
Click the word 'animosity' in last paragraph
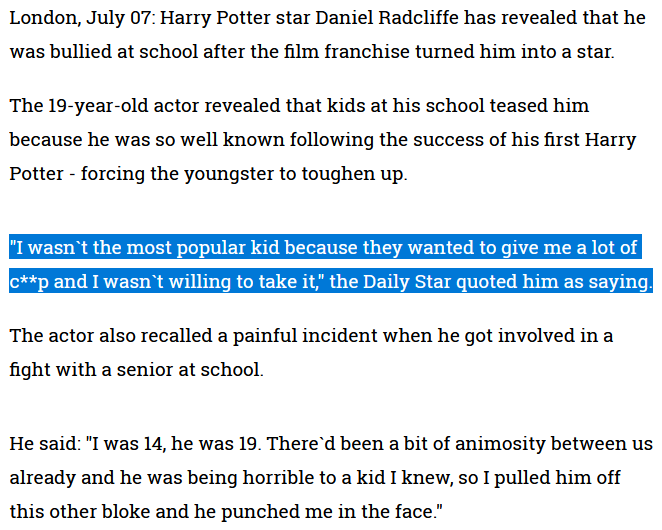pyautogui.click(x=500, y=444)
